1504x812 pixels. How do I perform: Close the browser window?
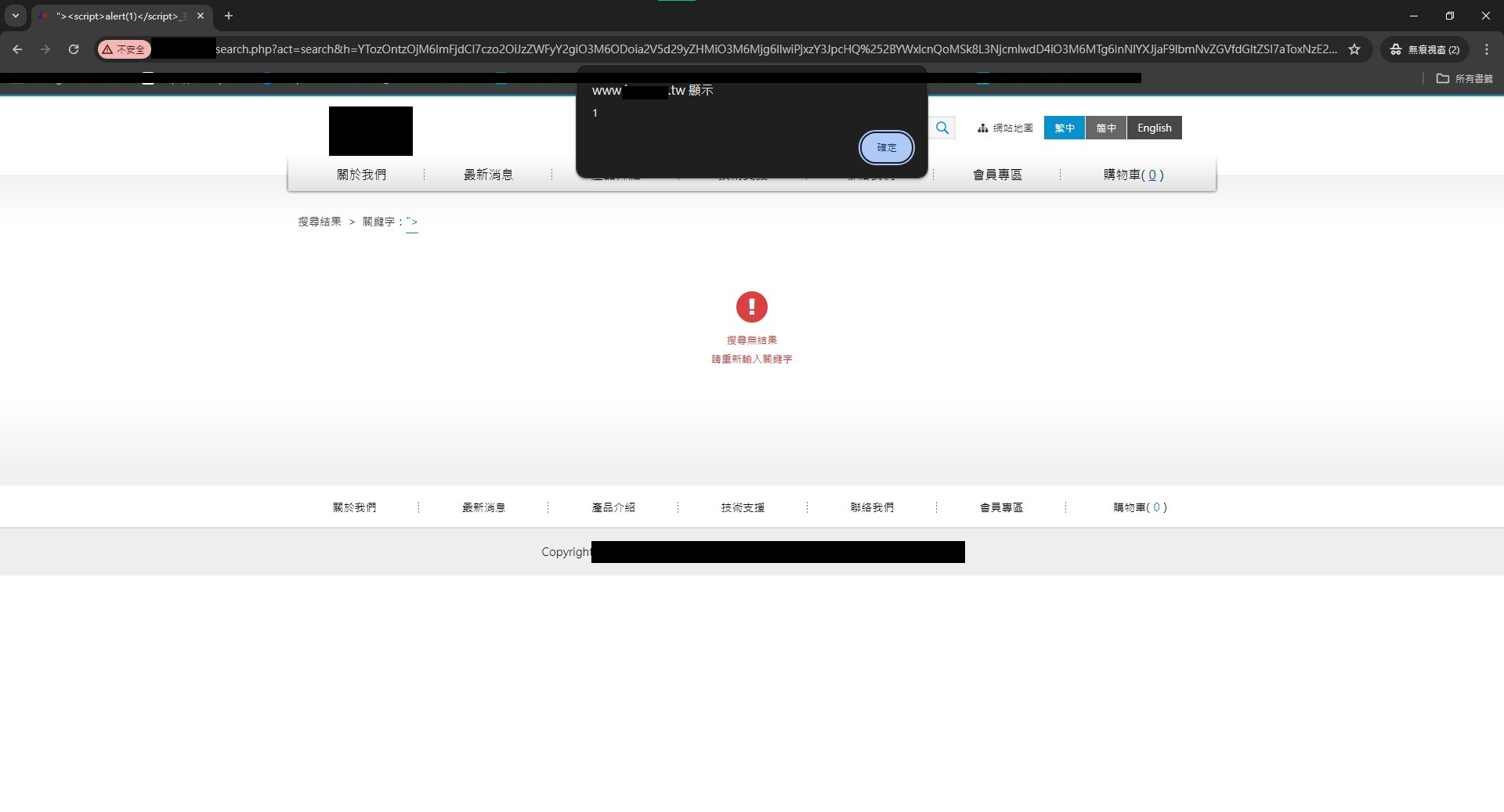(1485, 16)
